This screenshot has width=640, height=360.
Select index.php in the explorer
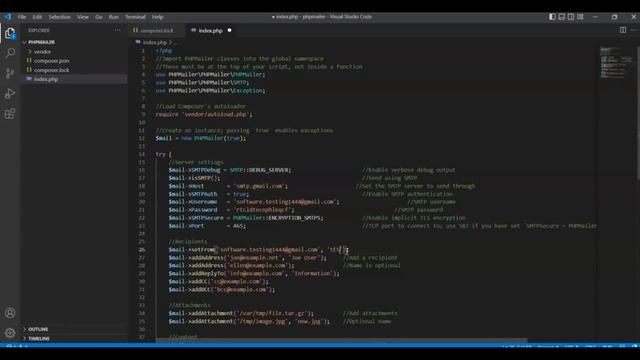[46, 79]
